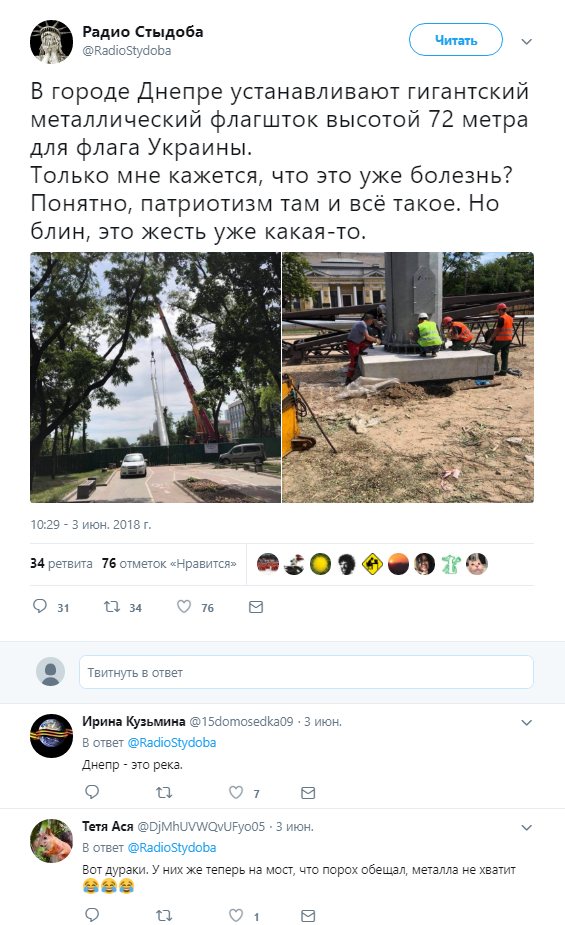Follow the account with Читать button
This screenshot has width=565, height=925.
[x=456, y=40]
